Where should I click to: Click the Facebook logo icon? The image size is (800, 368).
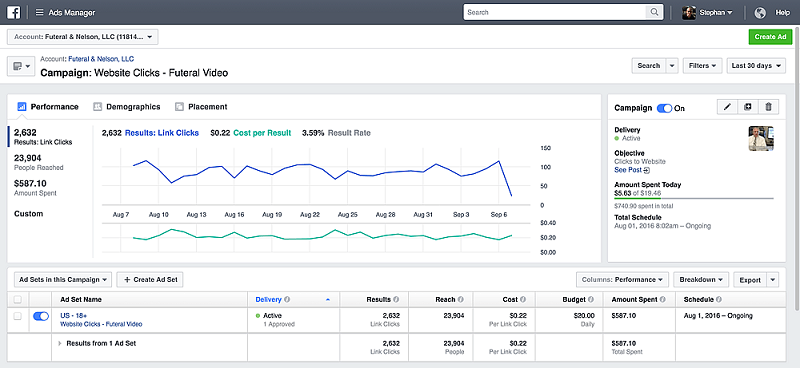(x=14, y=12)
